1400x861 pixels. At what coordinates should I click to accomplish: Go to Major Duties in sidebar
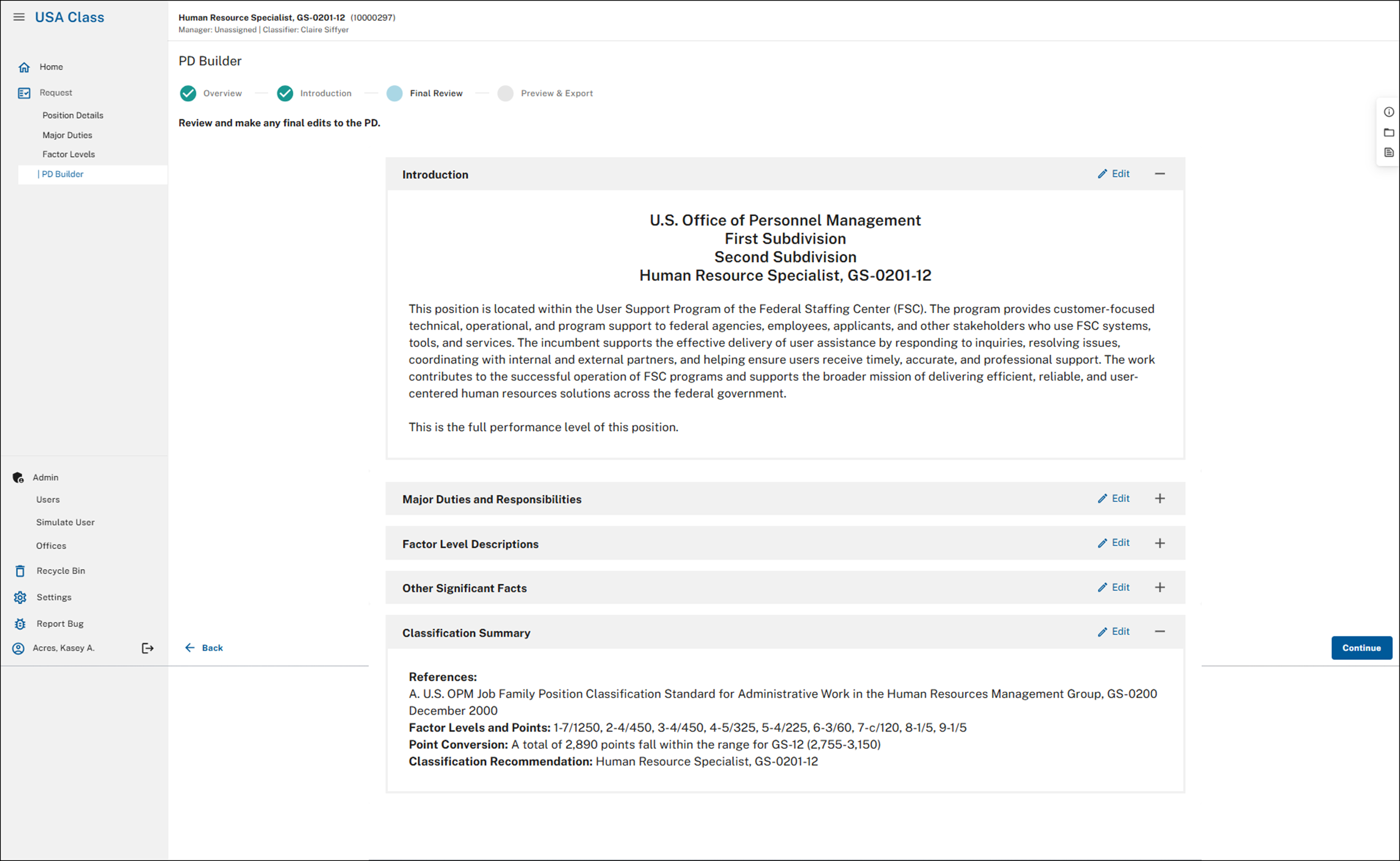[x=67, y=135]
